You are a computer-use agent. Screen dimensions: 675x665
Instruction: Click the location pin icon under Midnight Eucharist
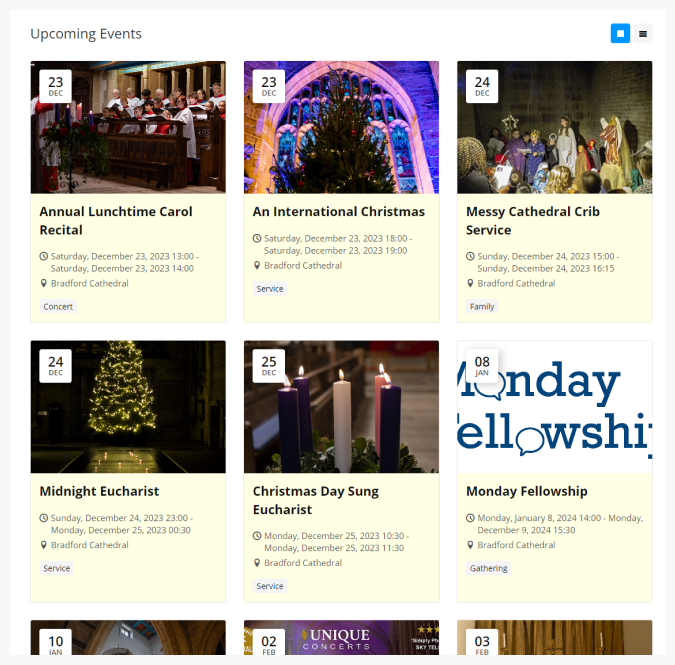coord(43,545)
